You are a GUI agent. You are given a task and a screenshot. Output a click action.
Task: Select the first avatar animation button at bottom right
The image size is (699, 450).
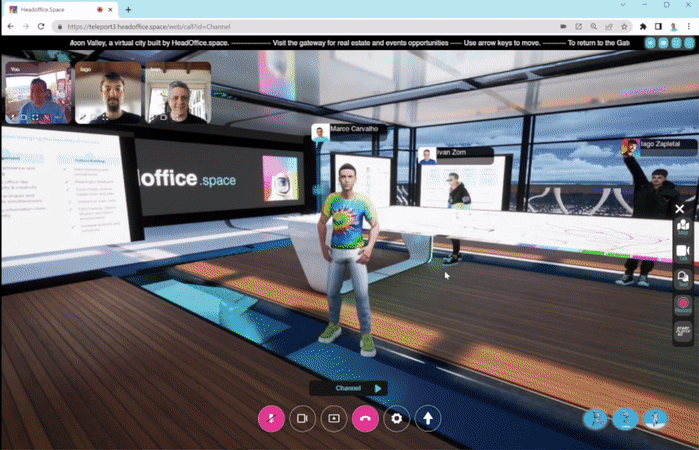pos(596,419)
